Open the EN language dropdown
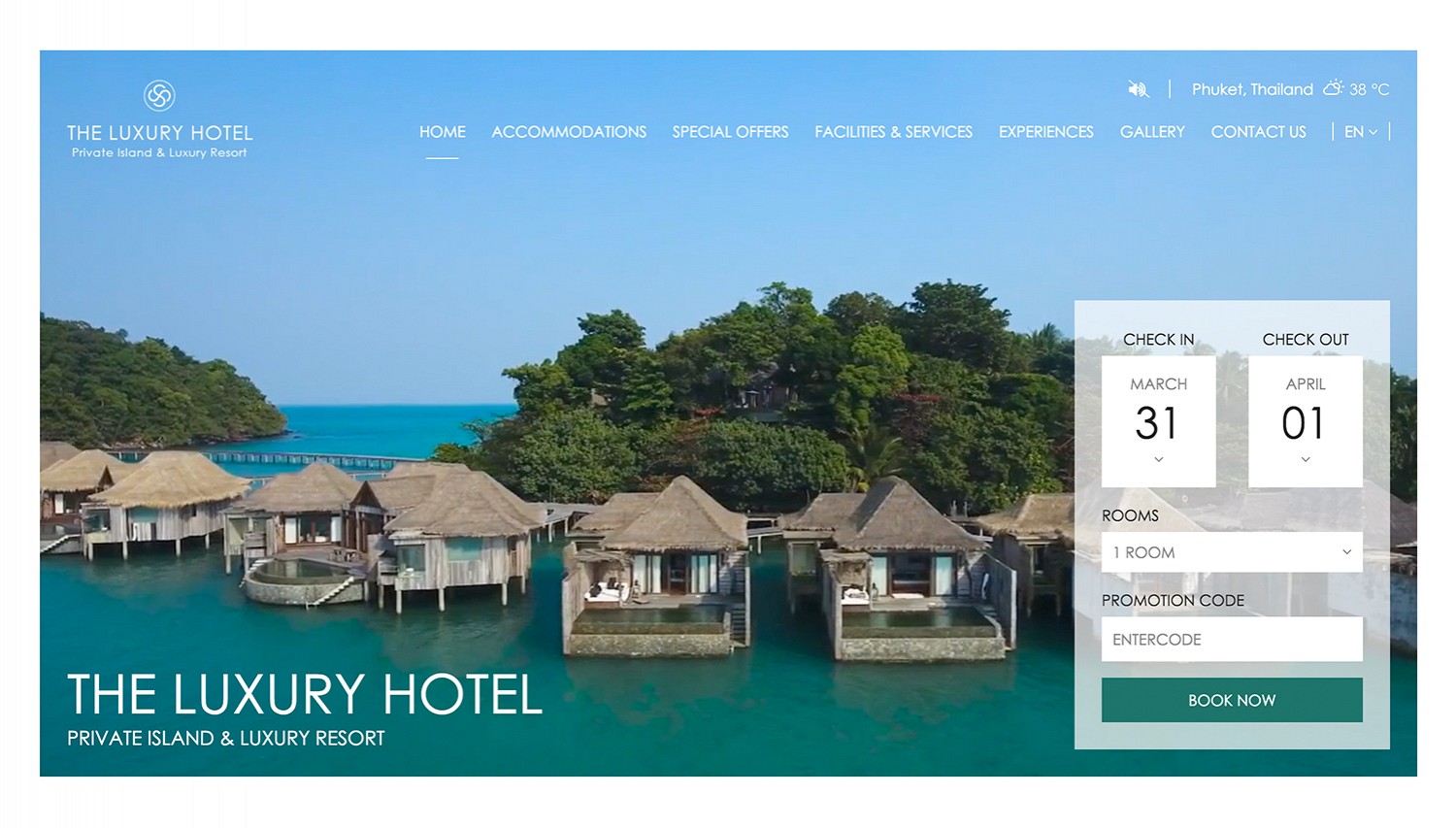1456x828 pixels. point(1361,132)
